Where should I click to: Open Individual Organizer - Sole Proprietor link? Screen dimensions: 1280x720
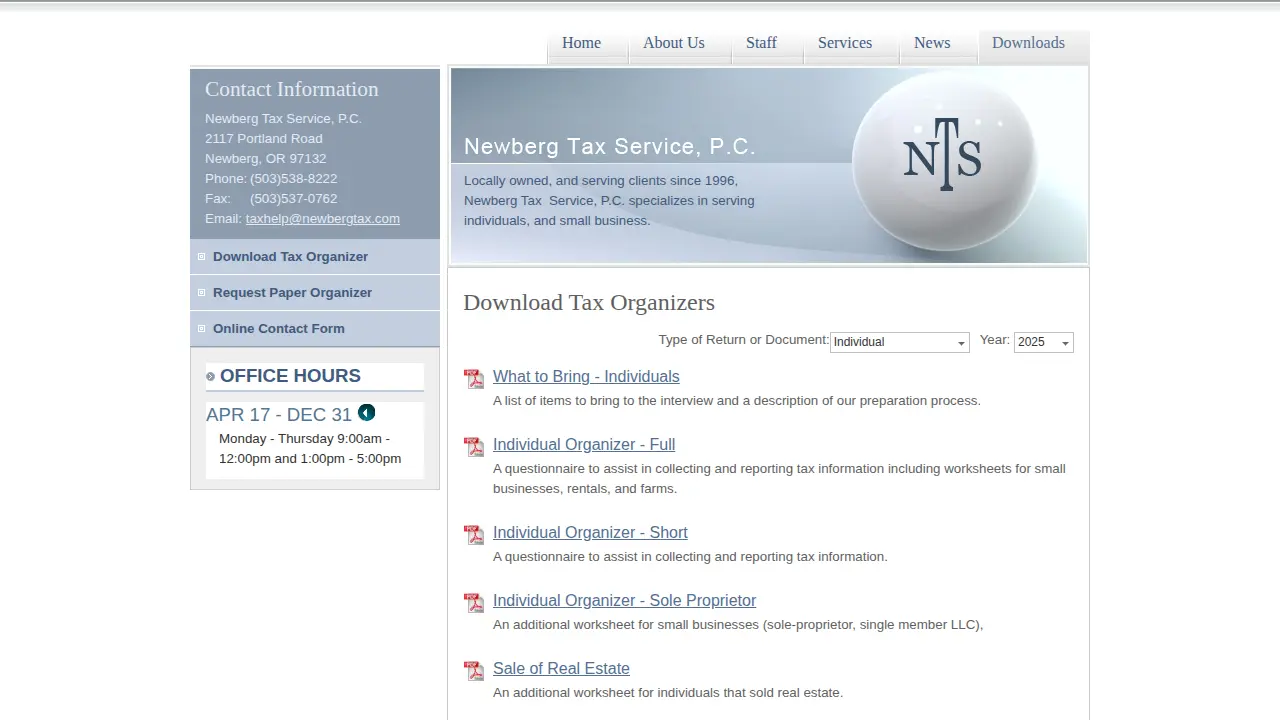pos(624,601)
